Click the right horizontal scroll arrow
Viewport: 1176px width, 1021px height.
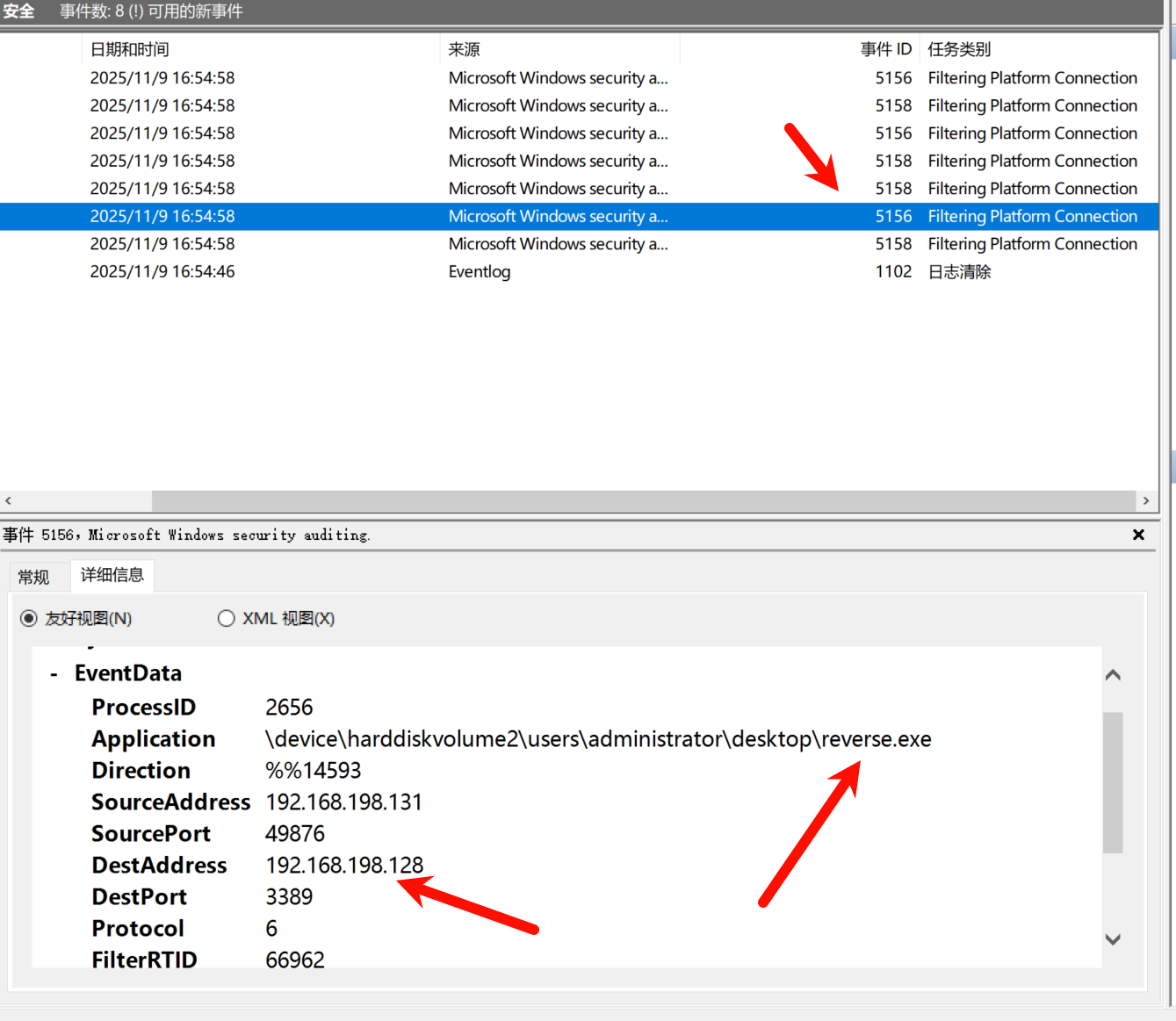(x=1145, y=500)
